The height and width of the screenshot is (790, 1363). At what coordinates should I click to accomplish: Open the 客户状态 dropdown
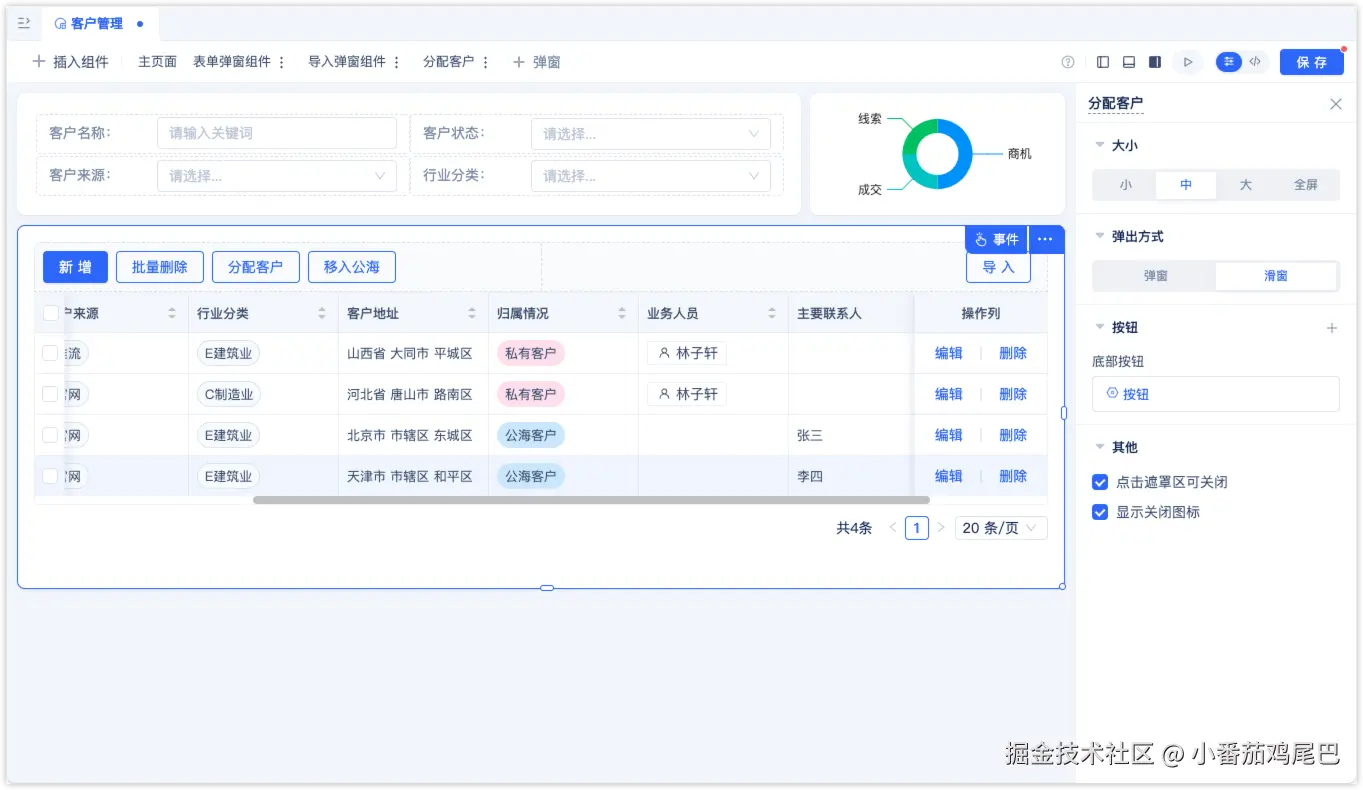(x=651, y=133)
